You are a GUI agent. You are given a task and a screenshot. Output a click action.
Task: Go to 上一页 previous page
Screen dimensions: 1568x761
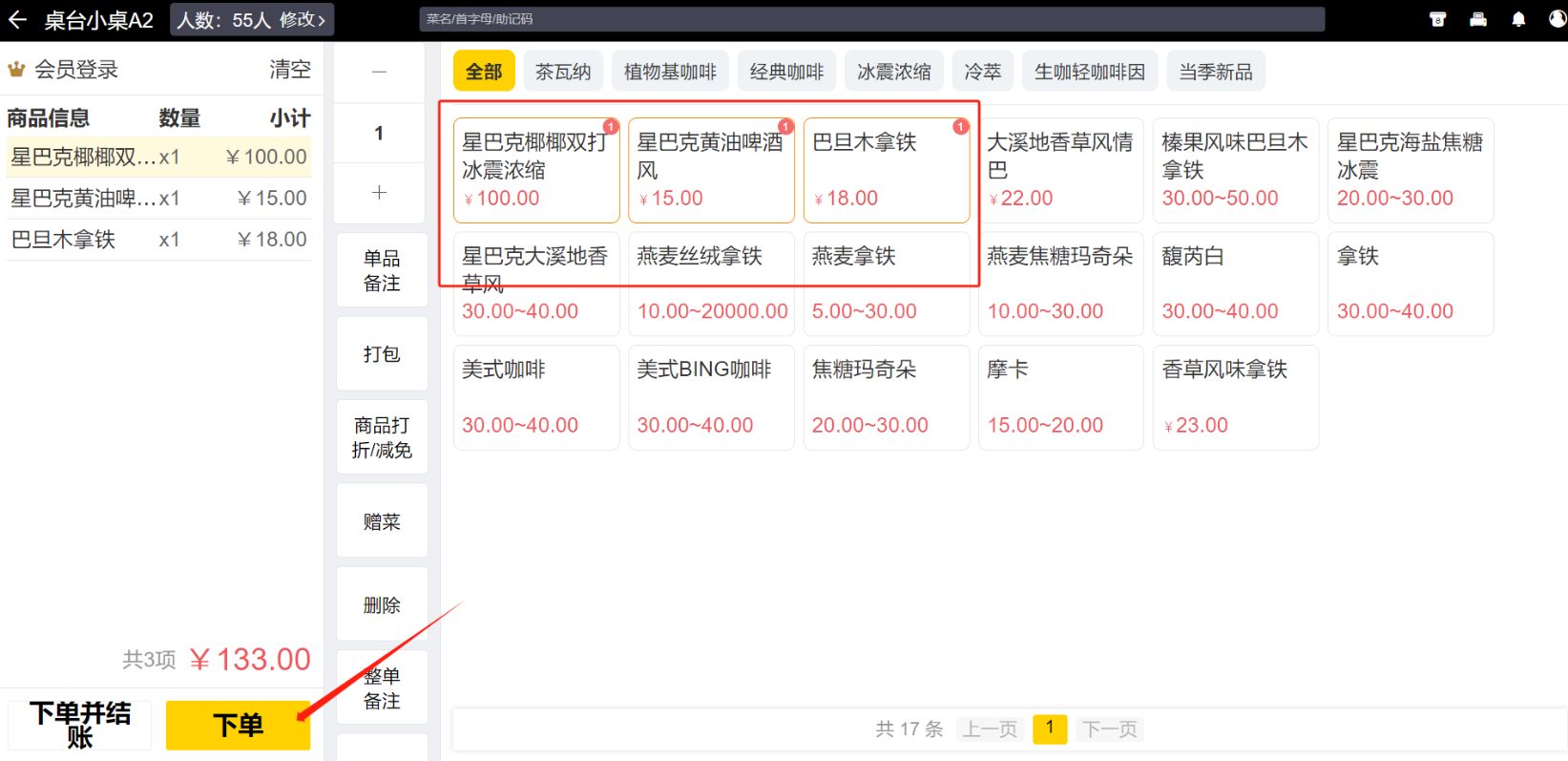pyautogui.click(x=990, y=729)
